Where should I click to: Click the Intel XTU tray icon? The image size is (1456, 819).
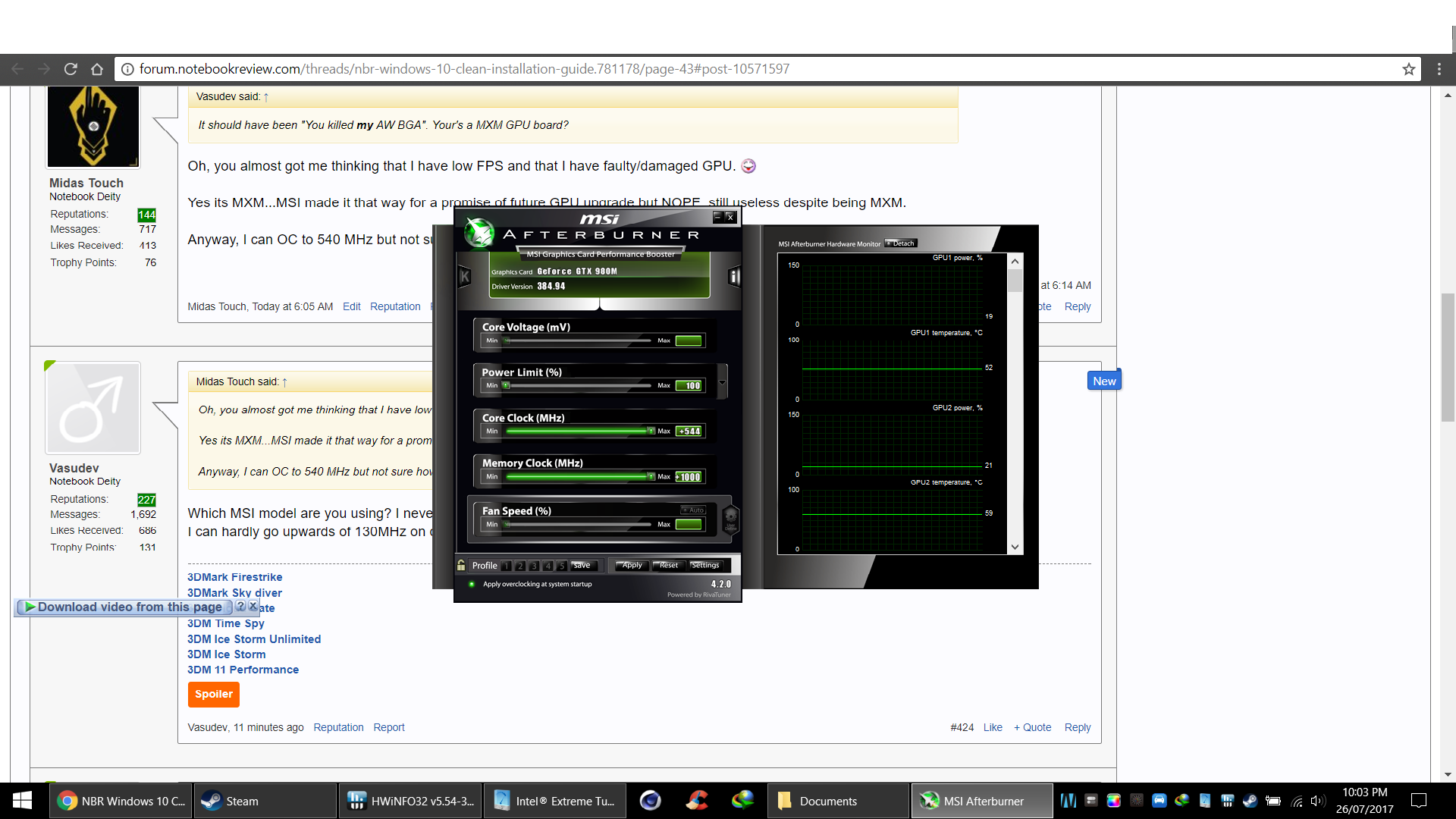point(1205,800)
